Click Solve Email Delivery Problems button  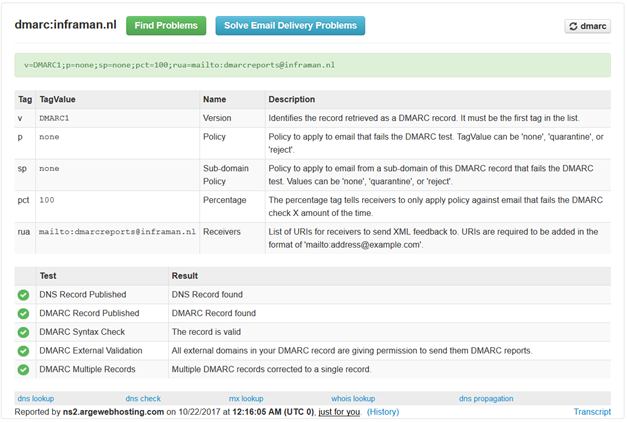[290, 26]
